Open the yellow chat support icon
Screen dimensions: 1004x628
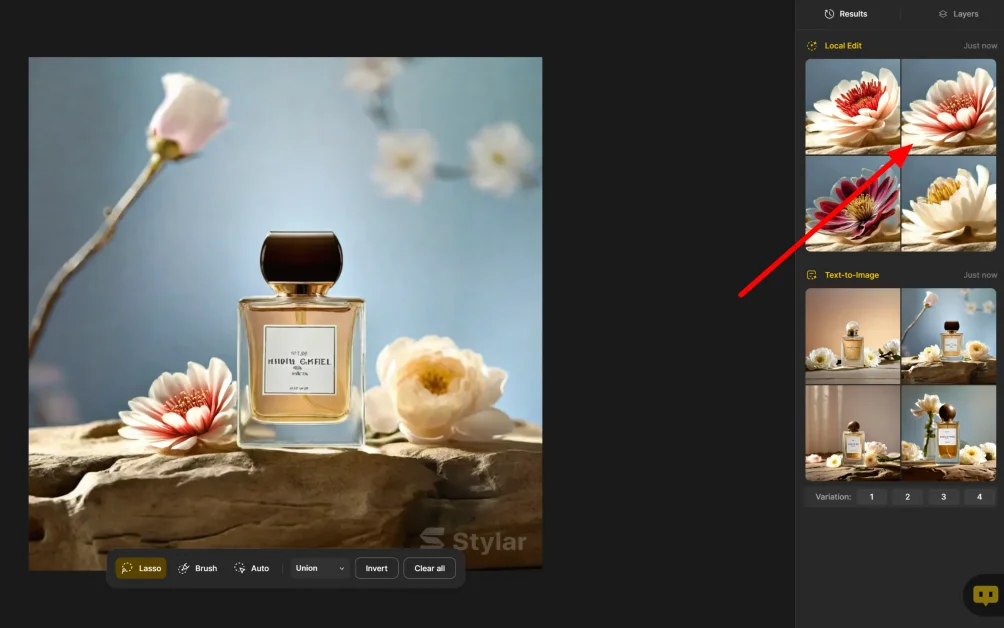pyautogui.click(x=985, y=595)
